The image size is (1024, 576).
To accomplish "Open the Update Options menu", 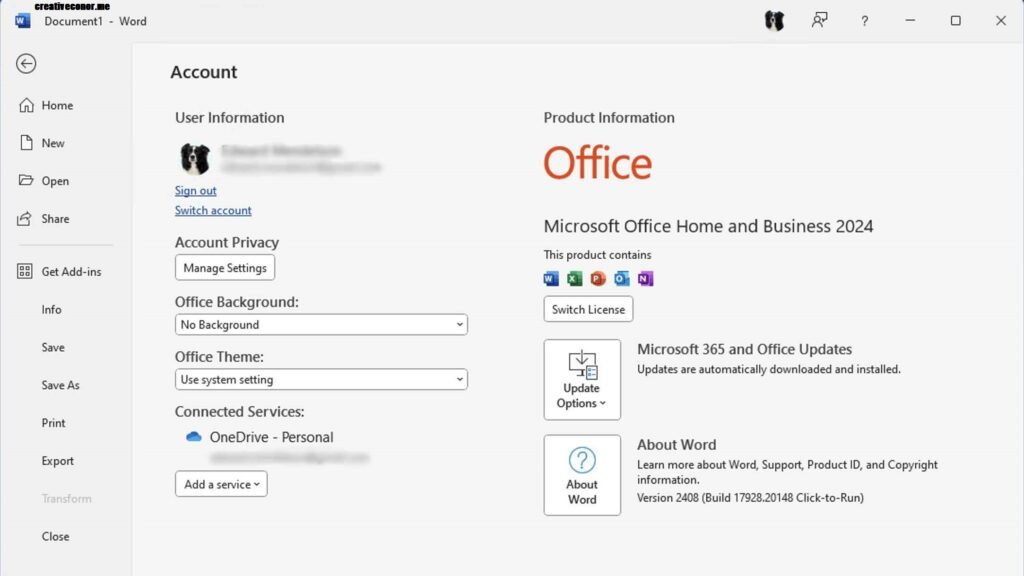I will coord(582,379).
